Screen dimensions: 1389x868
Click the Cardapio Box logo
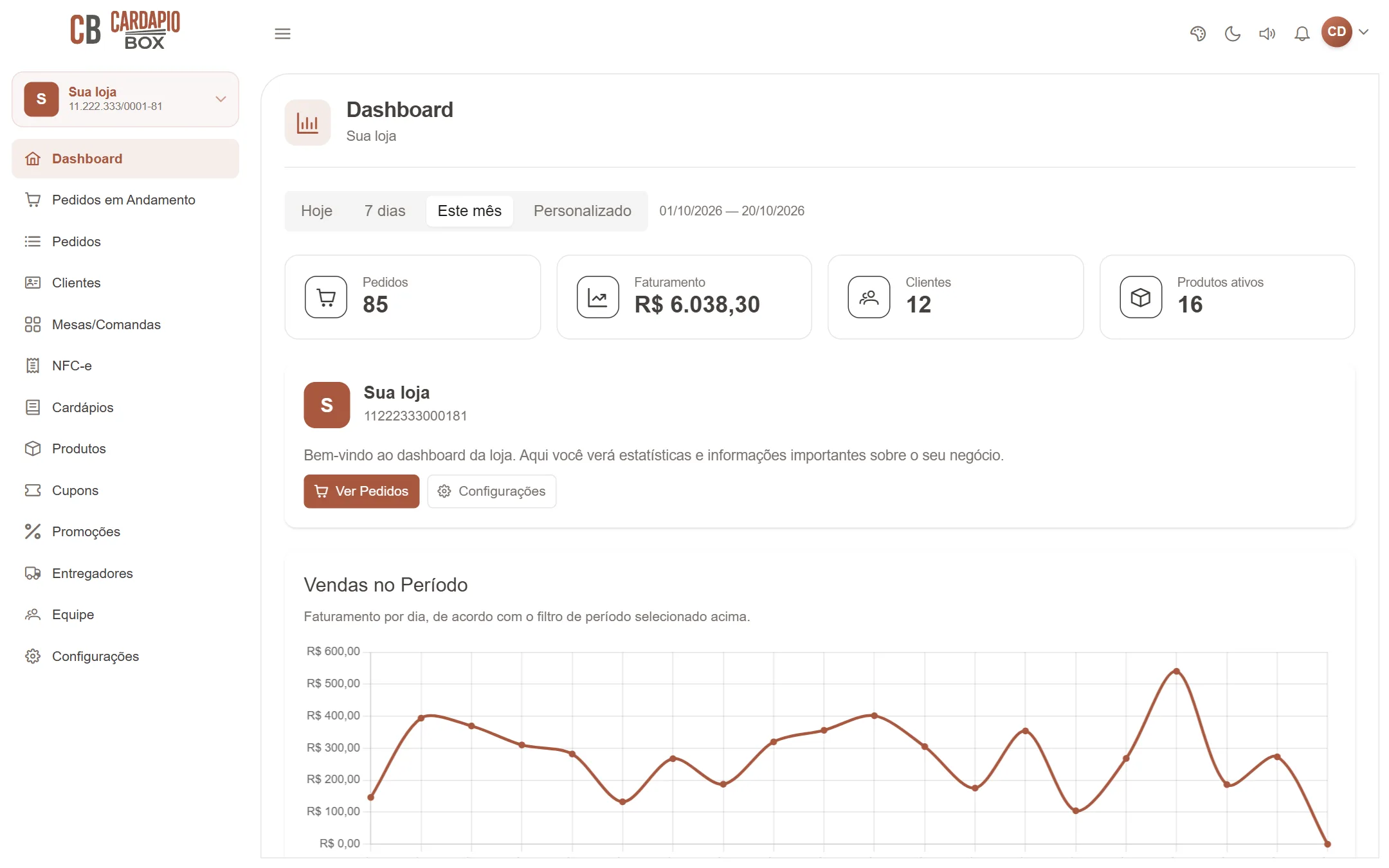click(125, 30)
